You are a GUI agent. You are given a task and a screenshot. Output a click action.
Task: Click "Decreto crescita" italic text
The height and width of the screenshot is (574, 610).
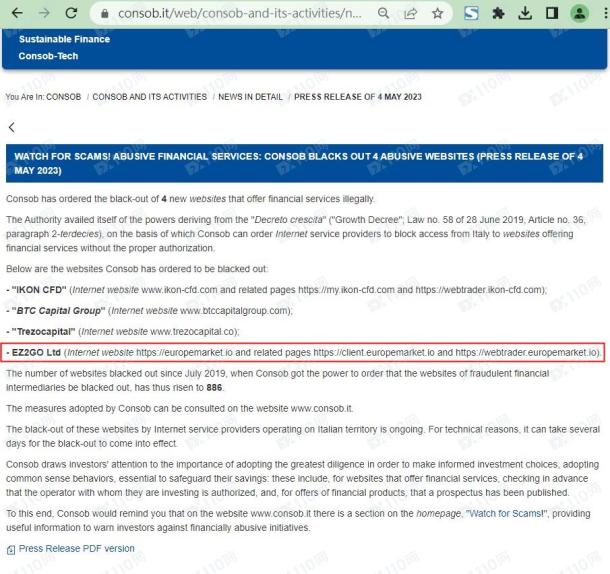288,220
